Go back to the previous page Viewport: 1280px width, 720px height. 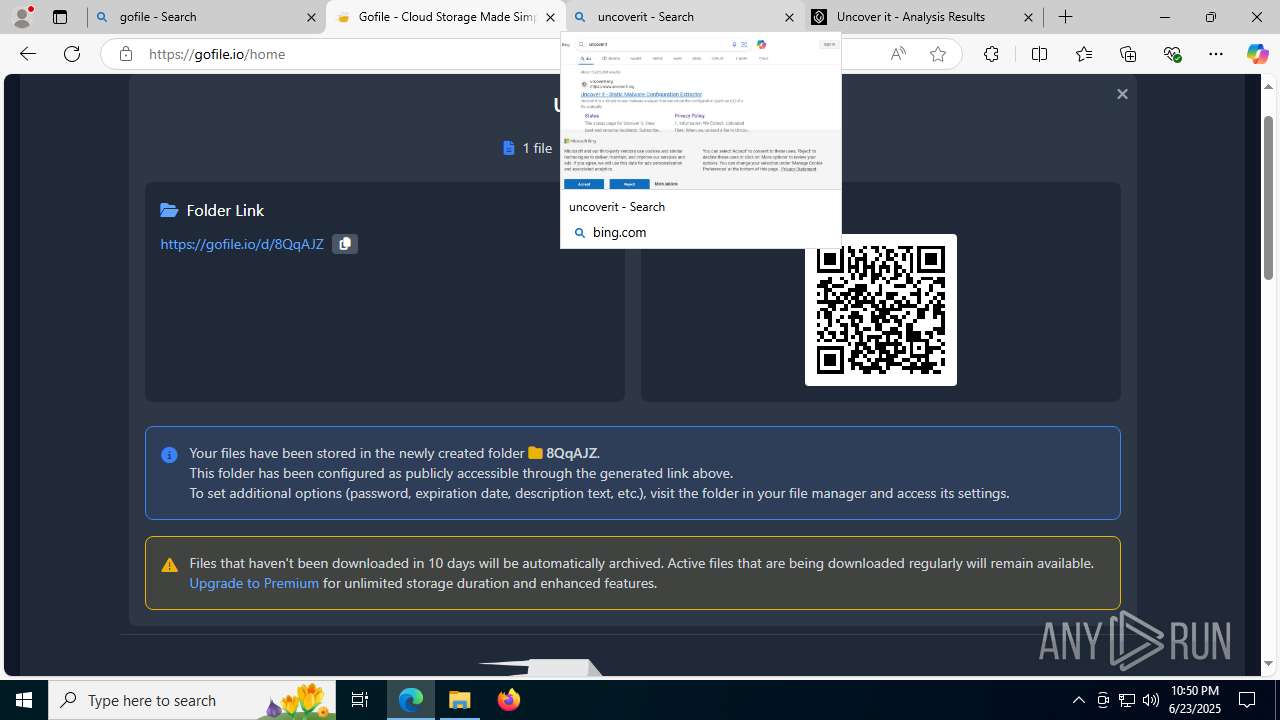pyautogui.click(x=28, y=54)
